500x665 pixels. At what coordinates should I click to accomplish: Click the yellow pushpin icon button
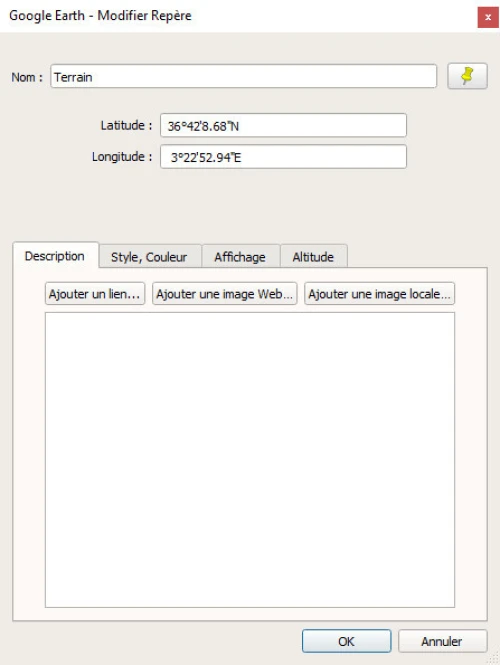coord(467,76)
